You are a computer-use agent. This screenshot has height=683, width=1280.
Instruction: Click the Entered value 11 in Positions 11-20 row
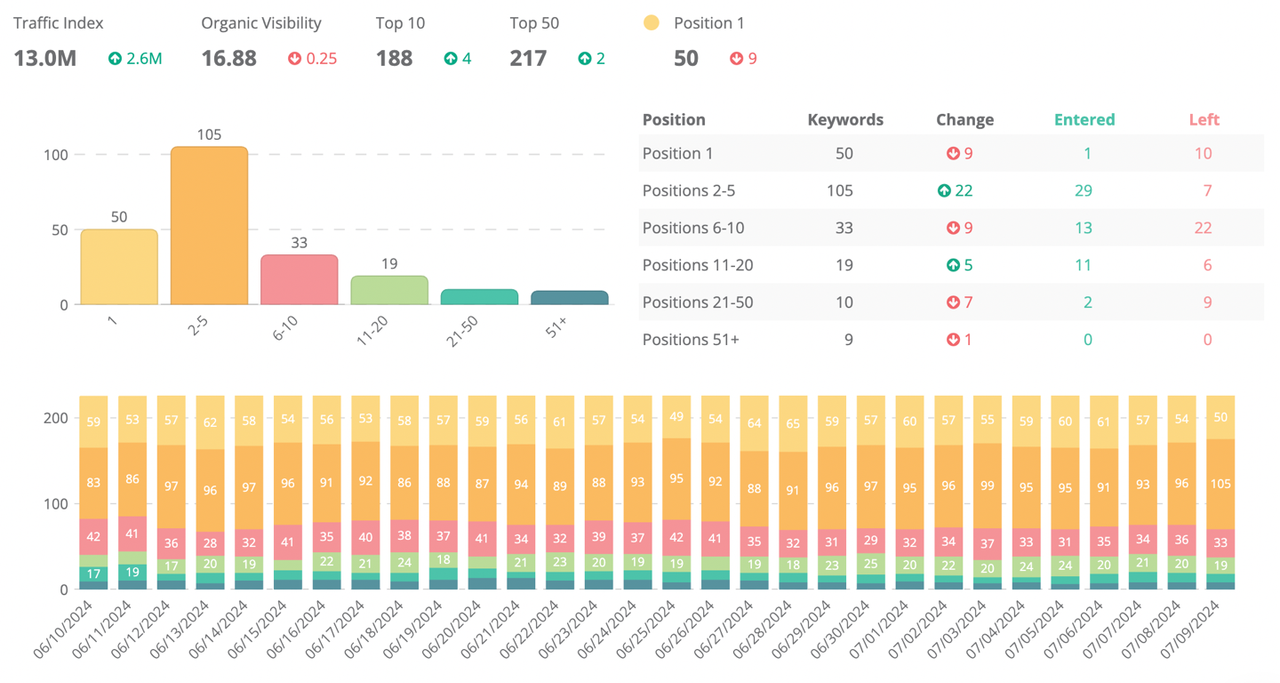[x=1084, y=265]
